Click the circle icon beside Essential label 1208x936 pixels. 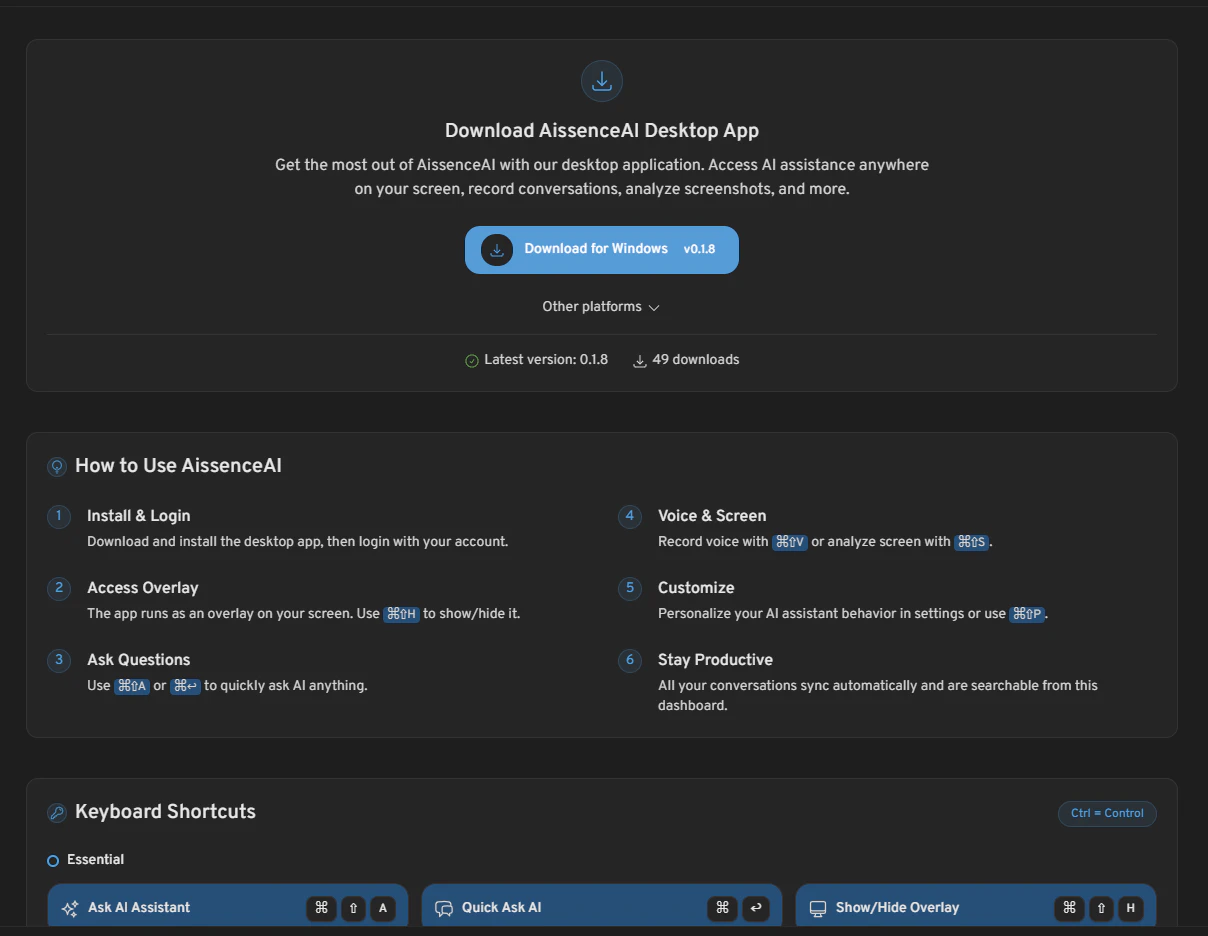(x=52, y=860)
